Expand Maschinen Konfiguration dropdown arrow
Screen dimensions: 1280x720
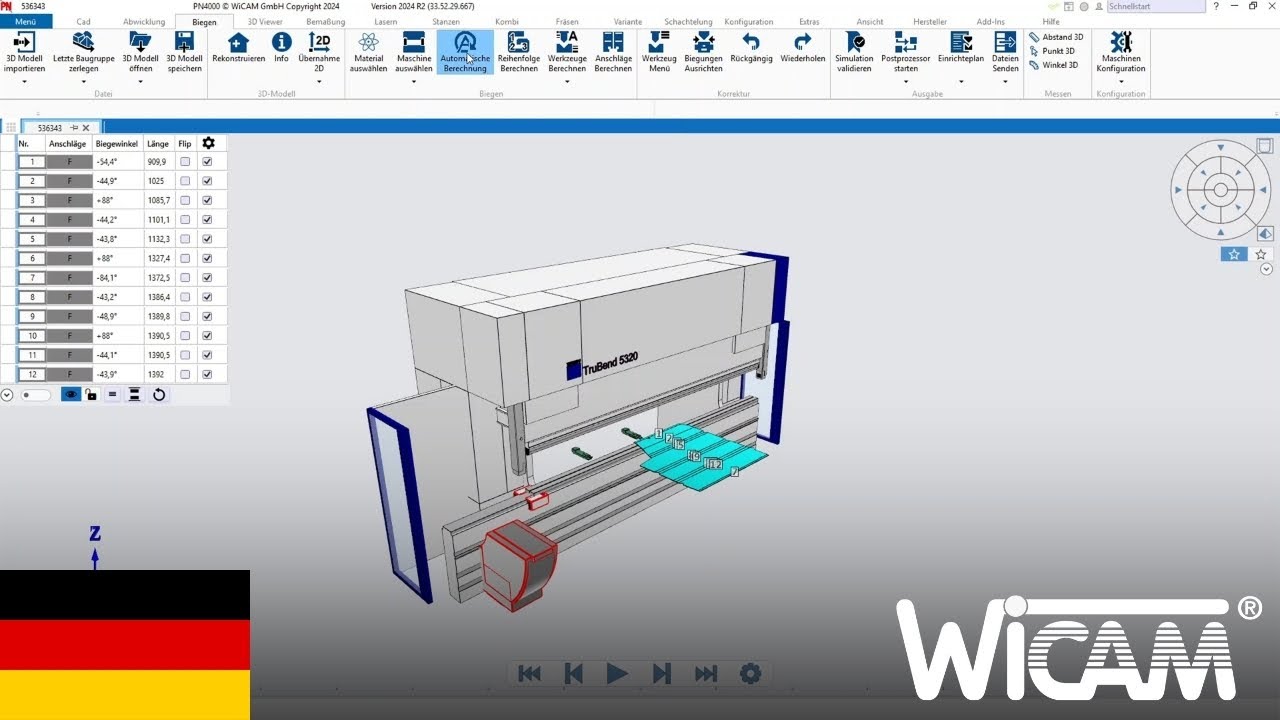(x=1121, y=82)
